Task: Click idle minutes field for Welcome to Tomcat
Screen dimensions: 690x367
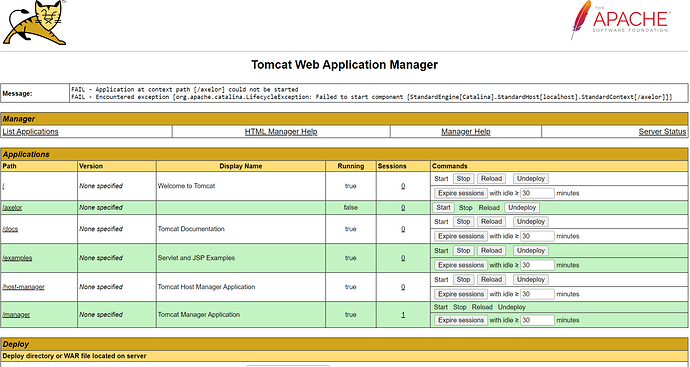Action: click(537, 193)
